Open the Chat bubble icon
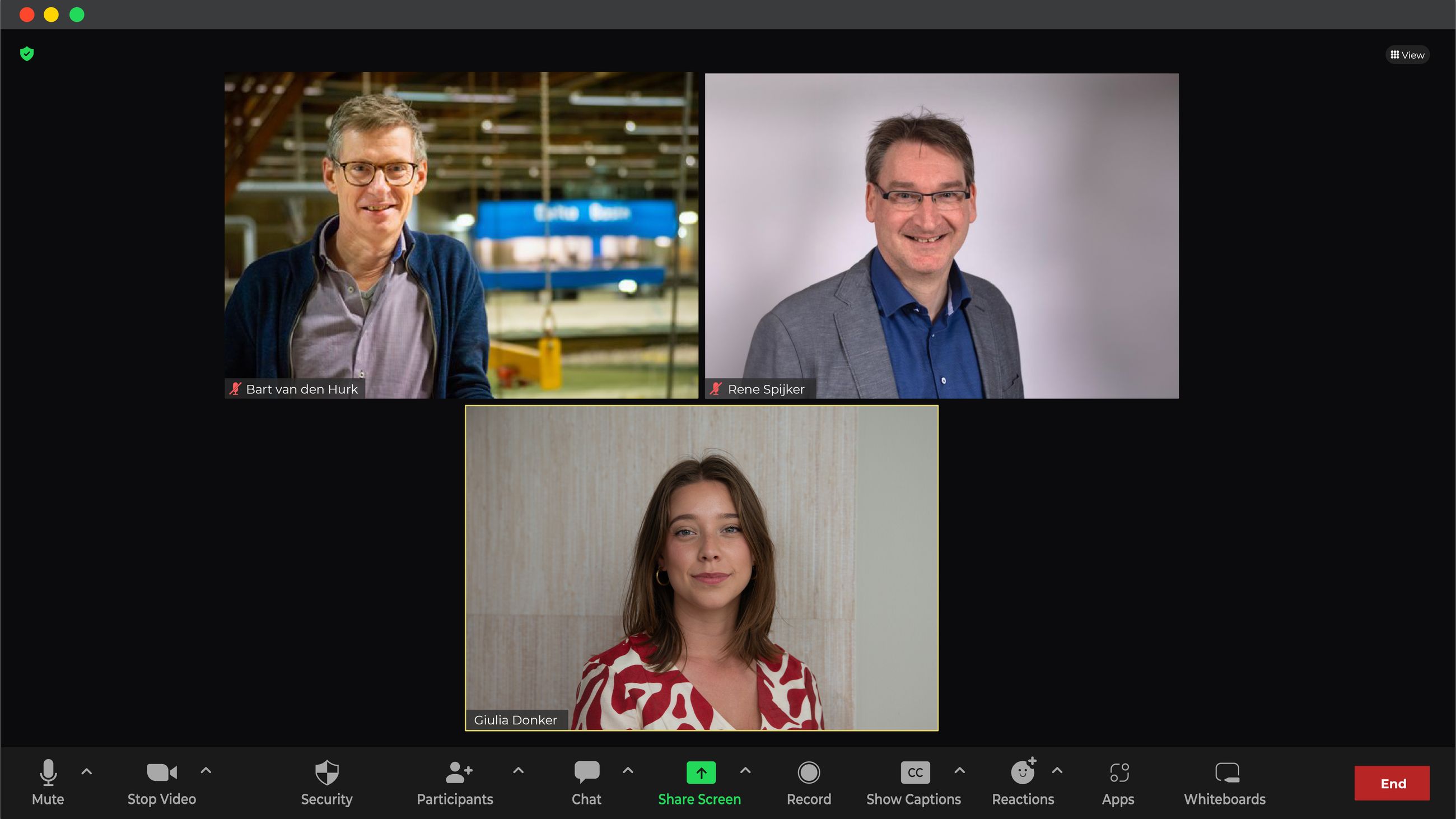The height and width of the screenshot is (819, 1456). coord(586,772)
